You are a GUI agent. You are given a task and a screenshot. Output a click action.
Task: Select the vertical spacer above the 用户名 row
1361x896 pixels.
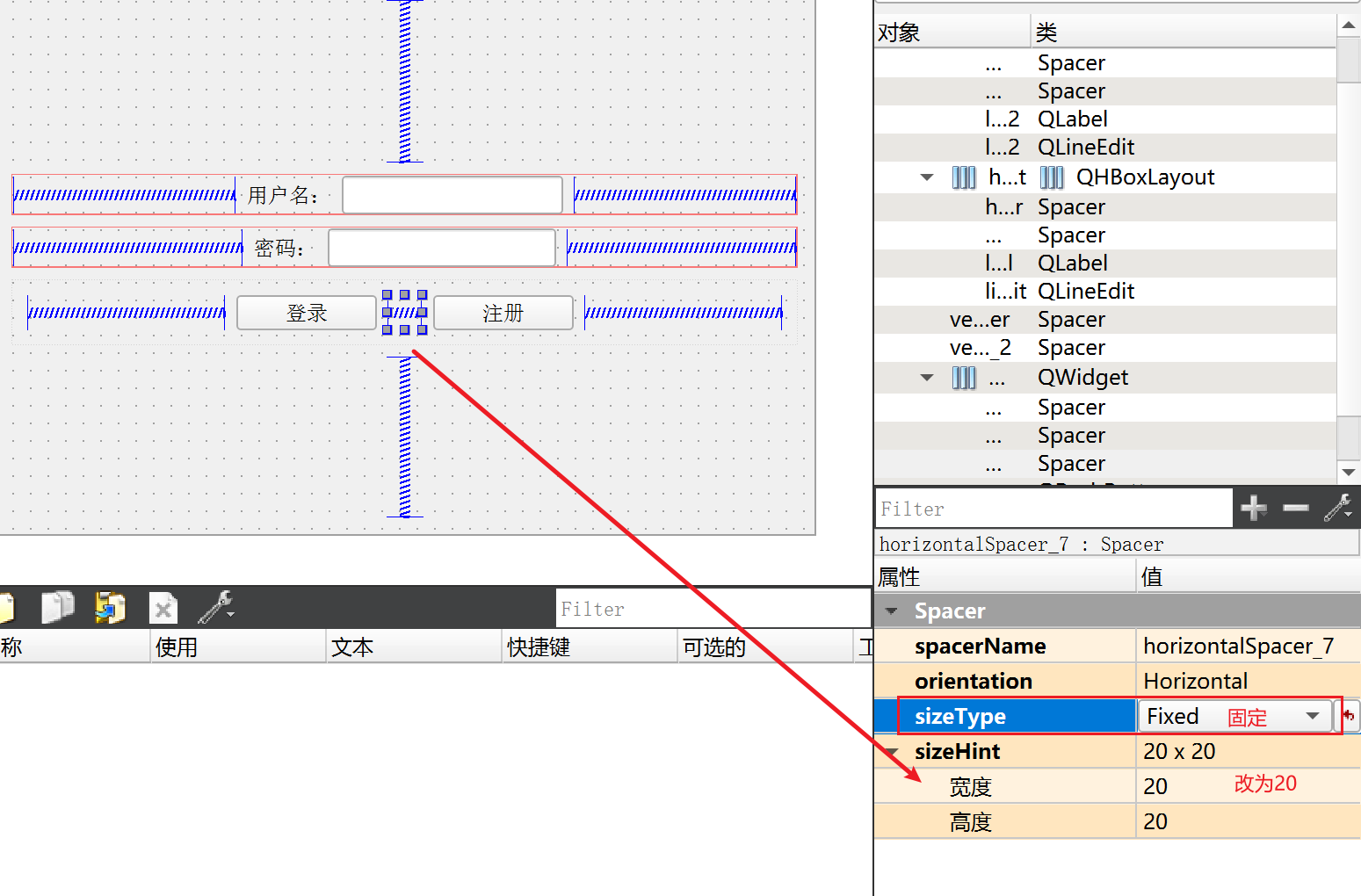(405, 81)
